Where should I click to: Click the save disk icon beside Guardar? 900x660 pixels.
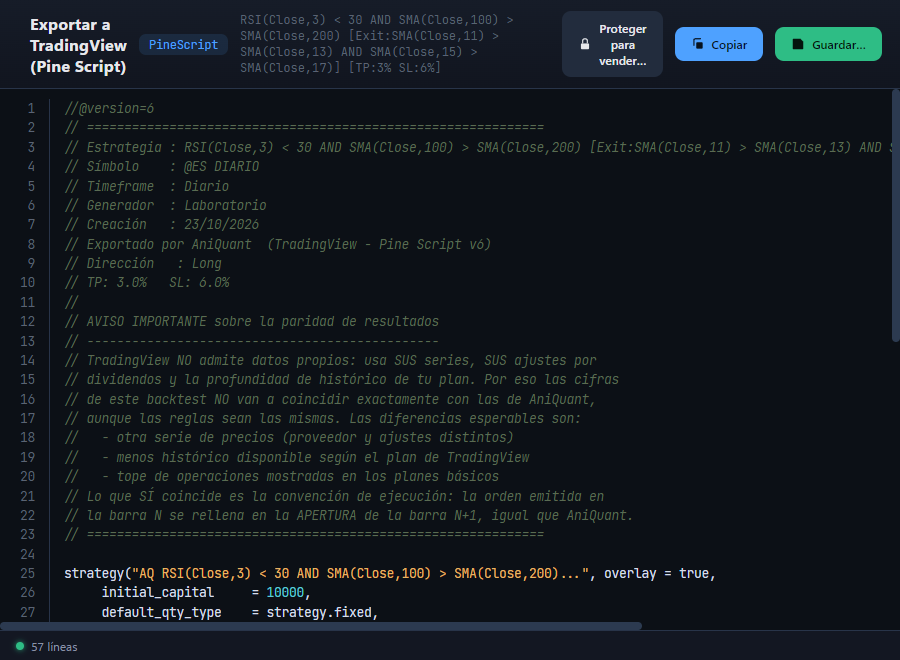pyautogui.click(x=798, y=44)
